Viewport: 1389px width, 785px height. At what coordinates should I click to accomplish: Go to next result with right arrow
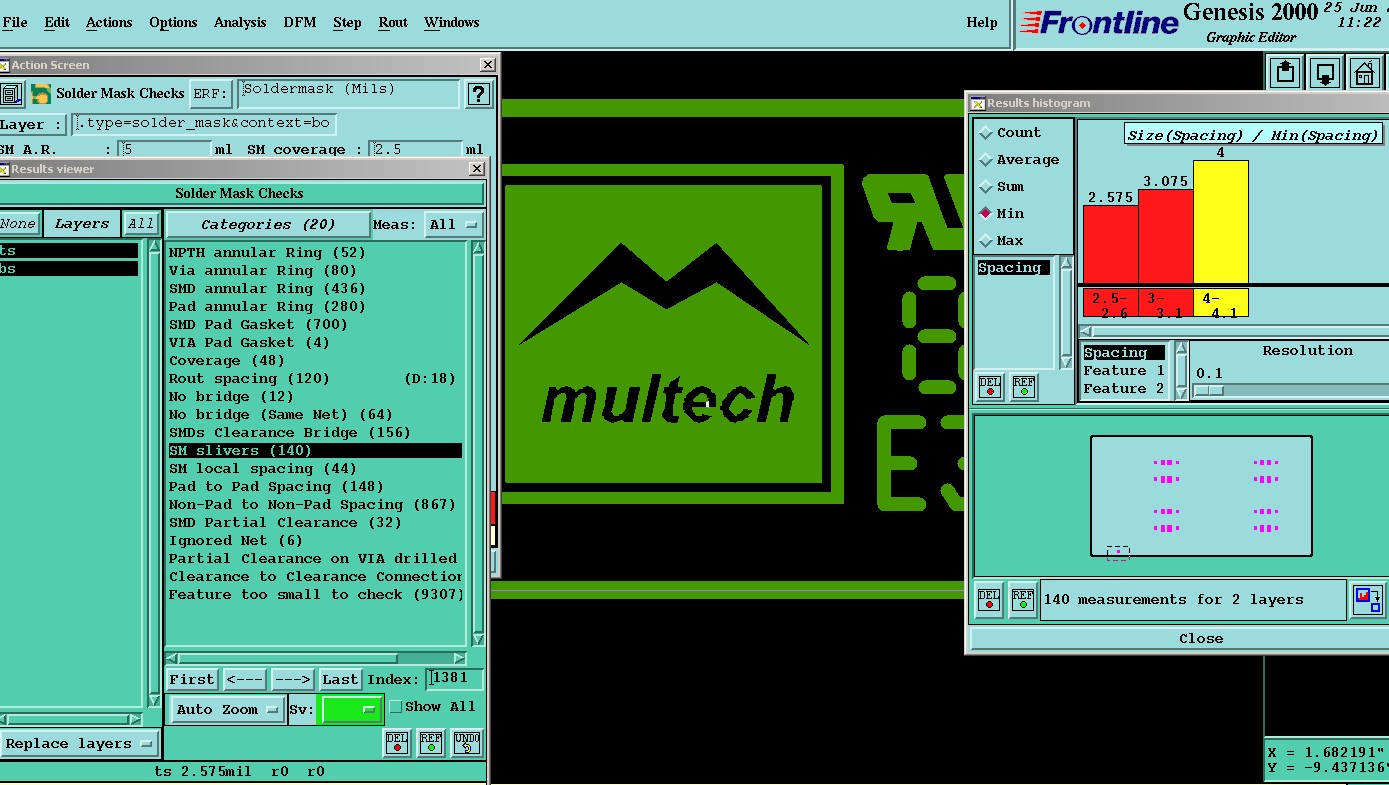[292, 679]
